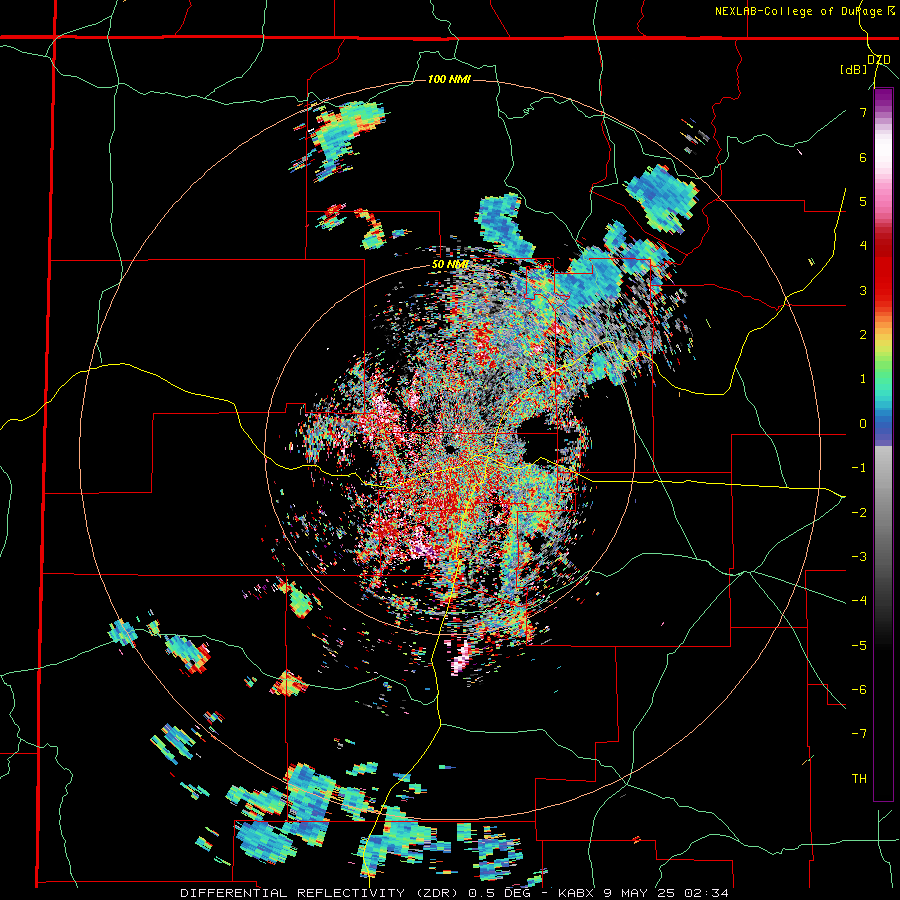This screenshot has height=900, width=900.
Task: Click legend value -7
Action: 859,734
